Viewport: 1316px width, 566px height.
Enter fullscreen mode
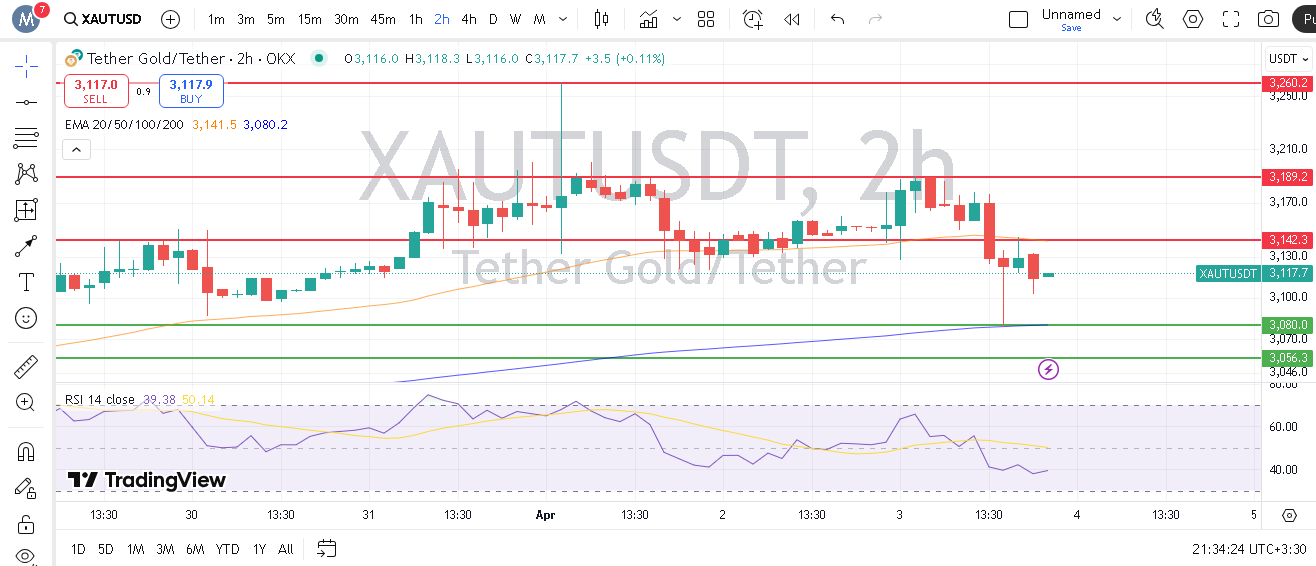pyautogui.click(x=1231, y=19)
